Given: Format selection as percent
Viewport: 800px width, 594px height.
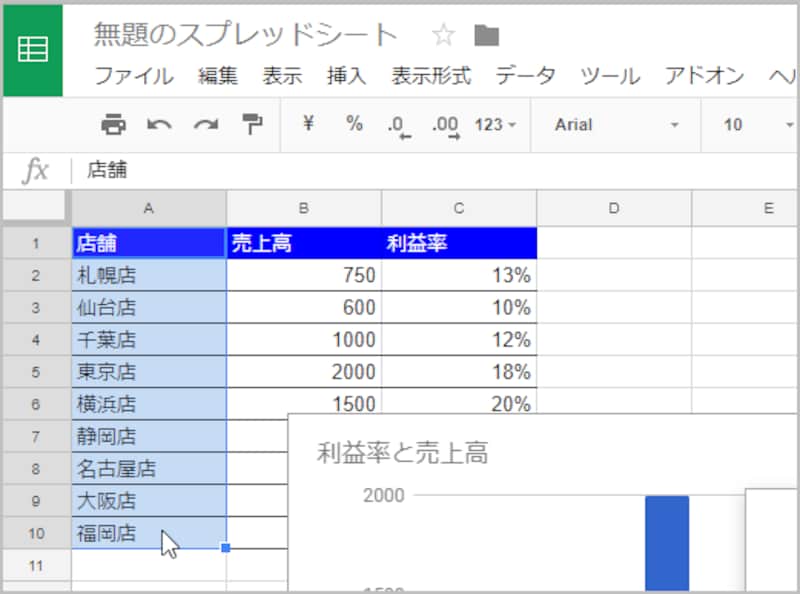Looking at the screenshot, I should tap(352, 125).
